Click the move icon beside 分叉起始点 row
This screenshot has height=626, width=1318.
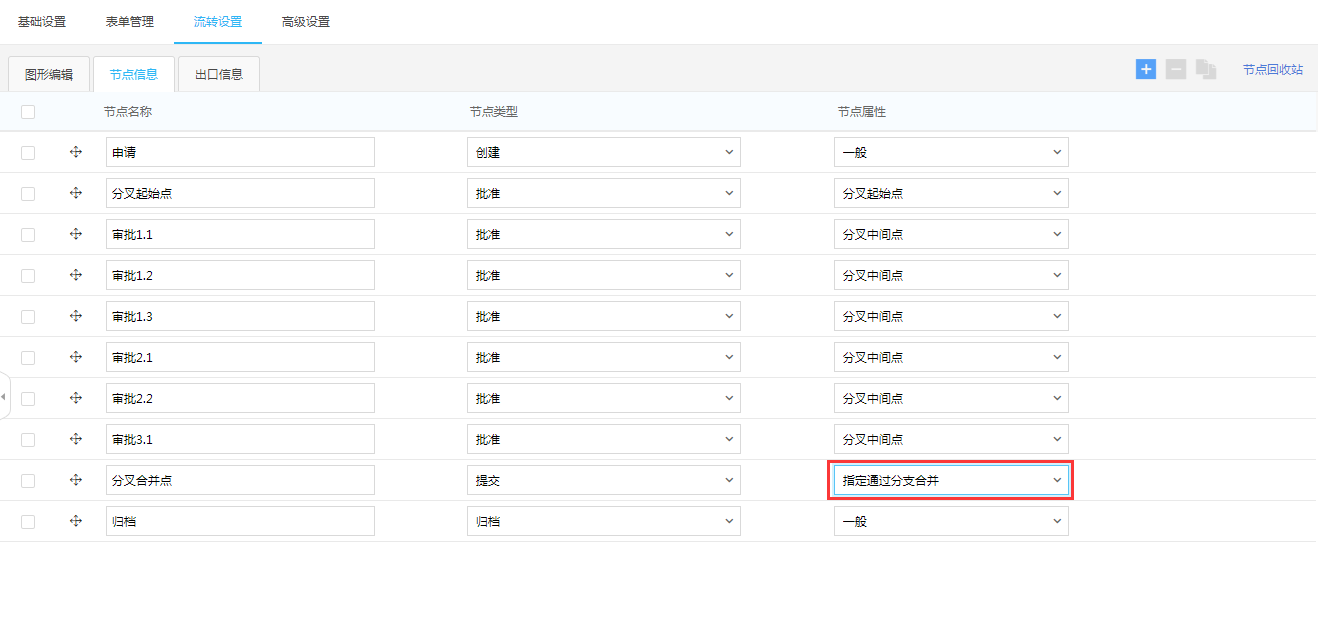point(76,193)
